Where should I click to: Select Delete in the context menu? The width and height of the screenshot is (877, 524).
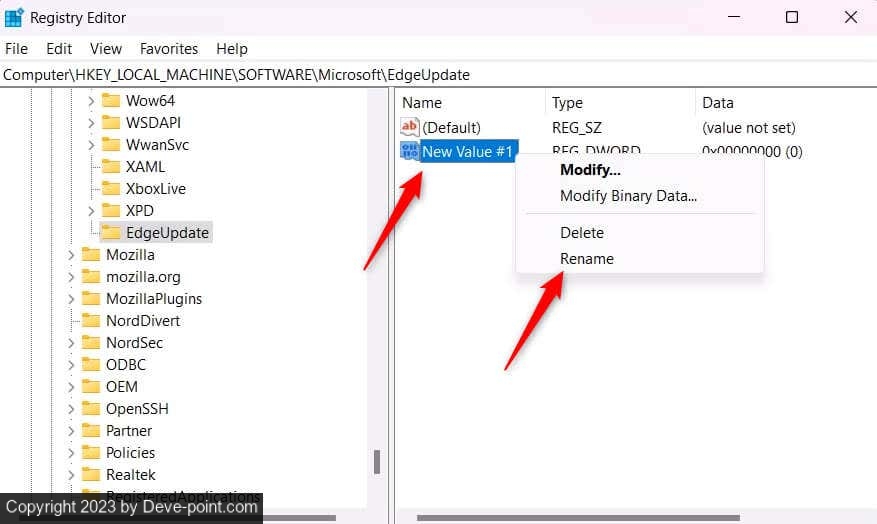click(x=582, y=233)
